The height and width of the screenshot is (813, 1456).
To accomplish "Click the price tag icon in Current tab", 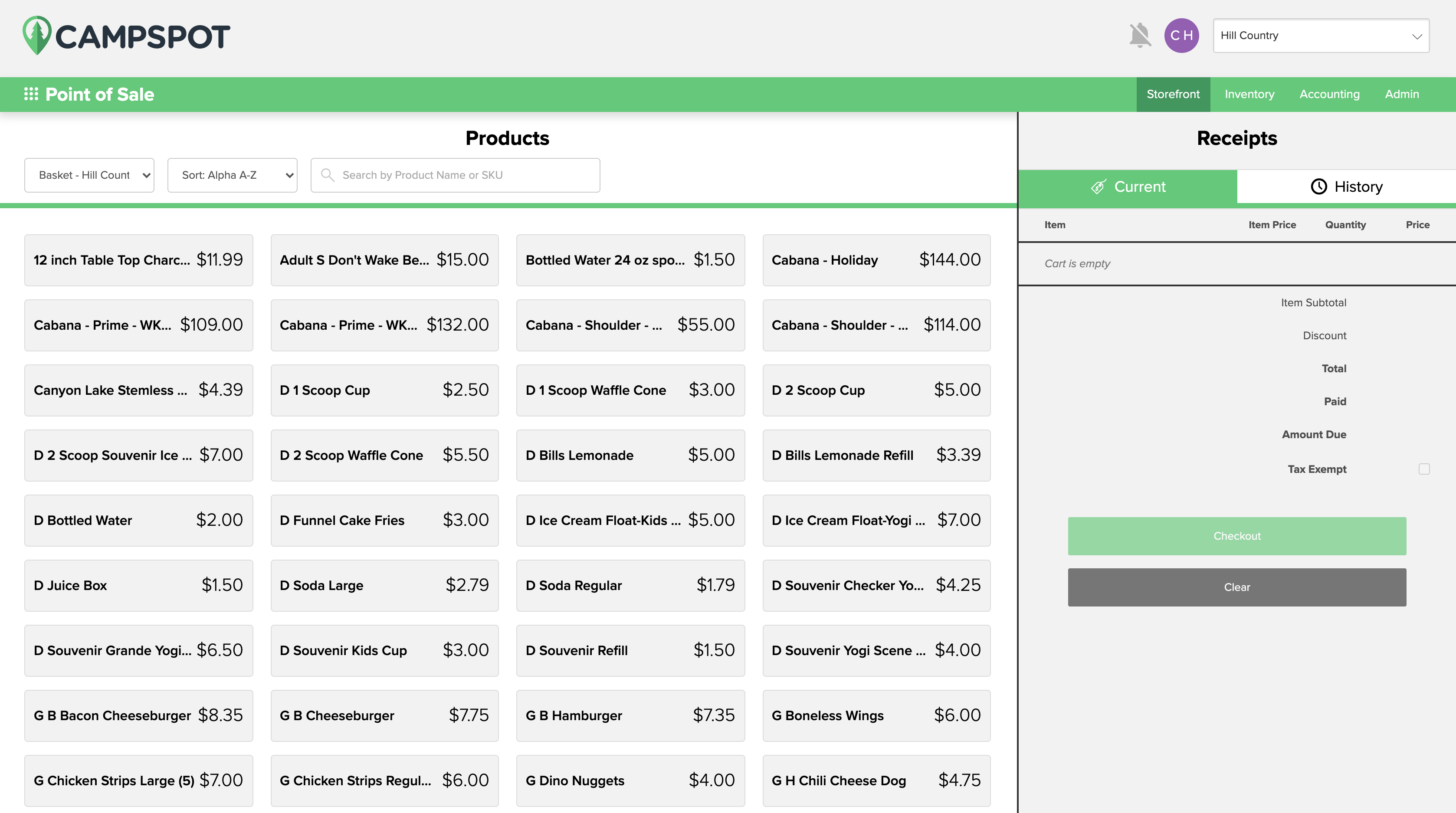I will pos(1098,187).
